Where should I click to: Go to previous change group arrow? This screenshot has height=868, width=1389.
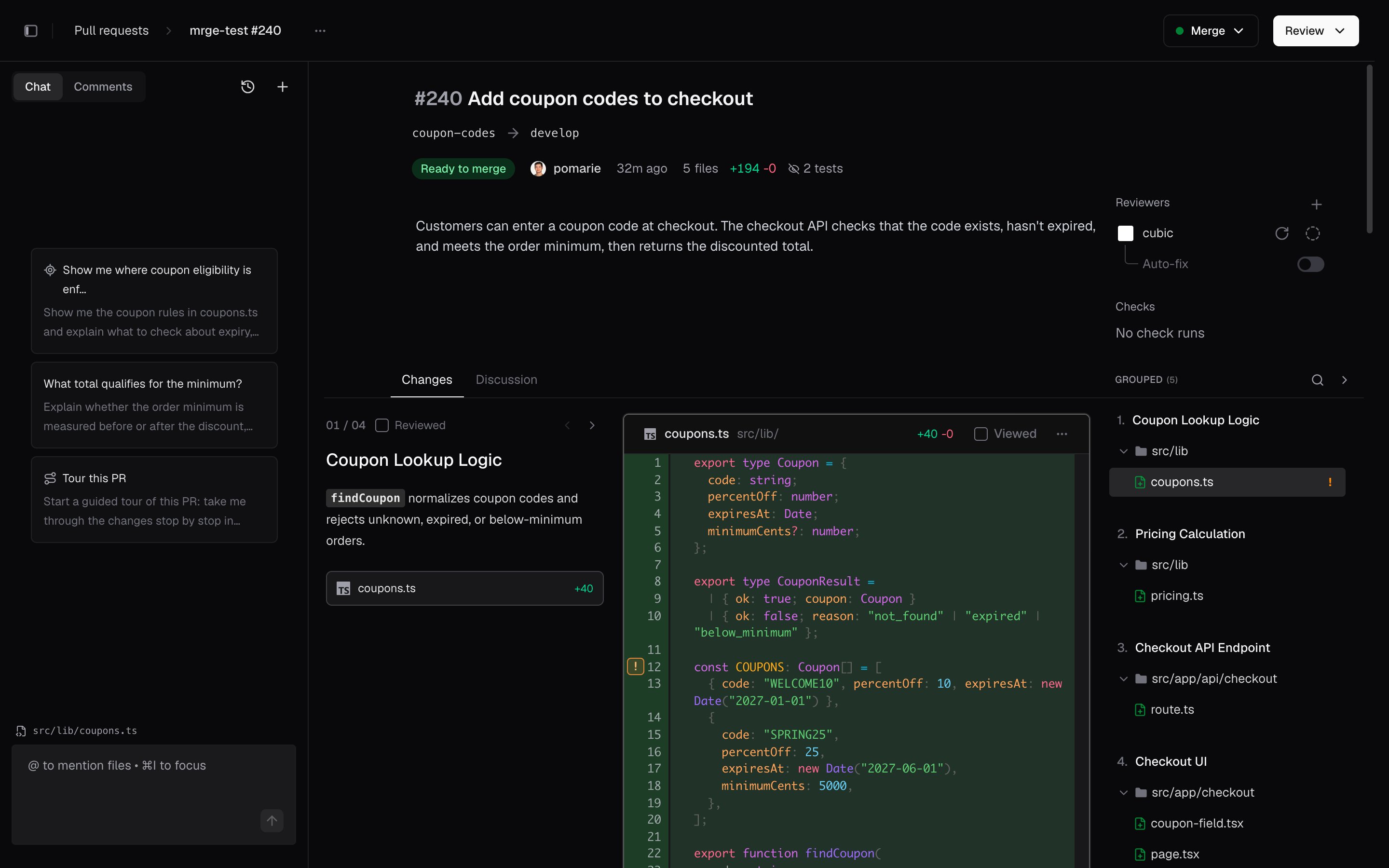pos(567,425)
